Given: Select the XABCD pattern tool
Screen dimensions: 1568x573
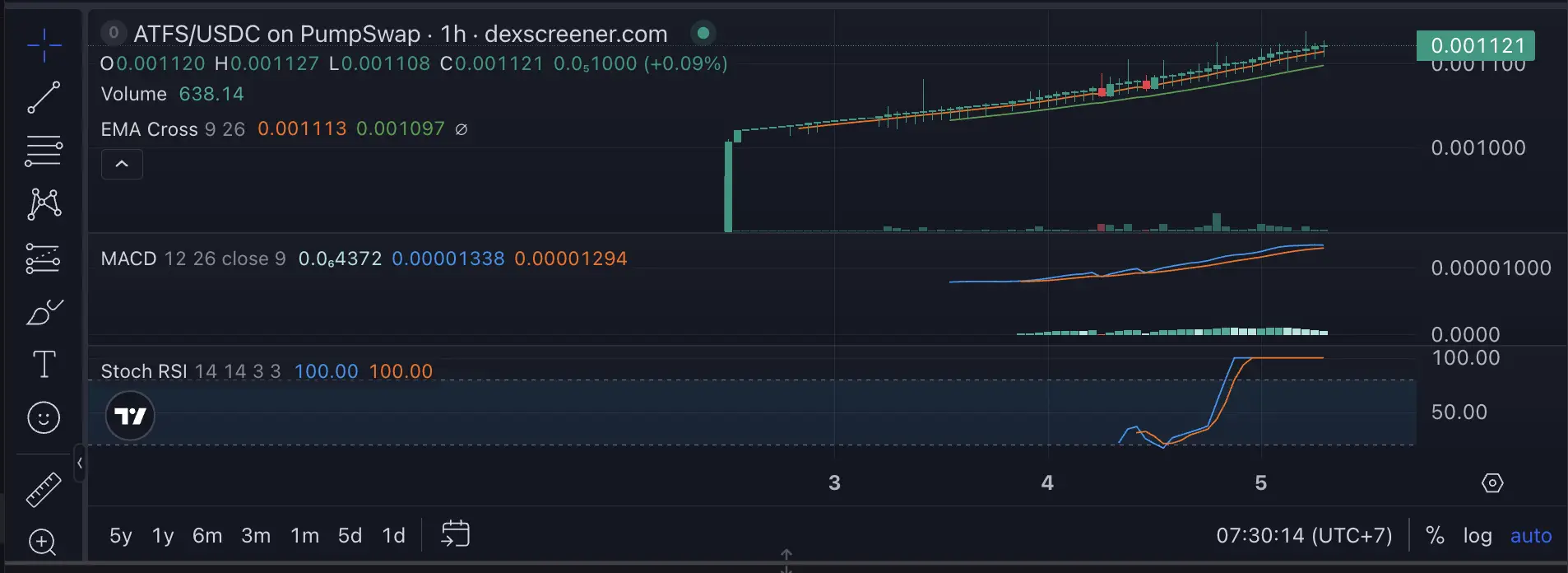Looking at the screenshot, I should tap(44, 203).
